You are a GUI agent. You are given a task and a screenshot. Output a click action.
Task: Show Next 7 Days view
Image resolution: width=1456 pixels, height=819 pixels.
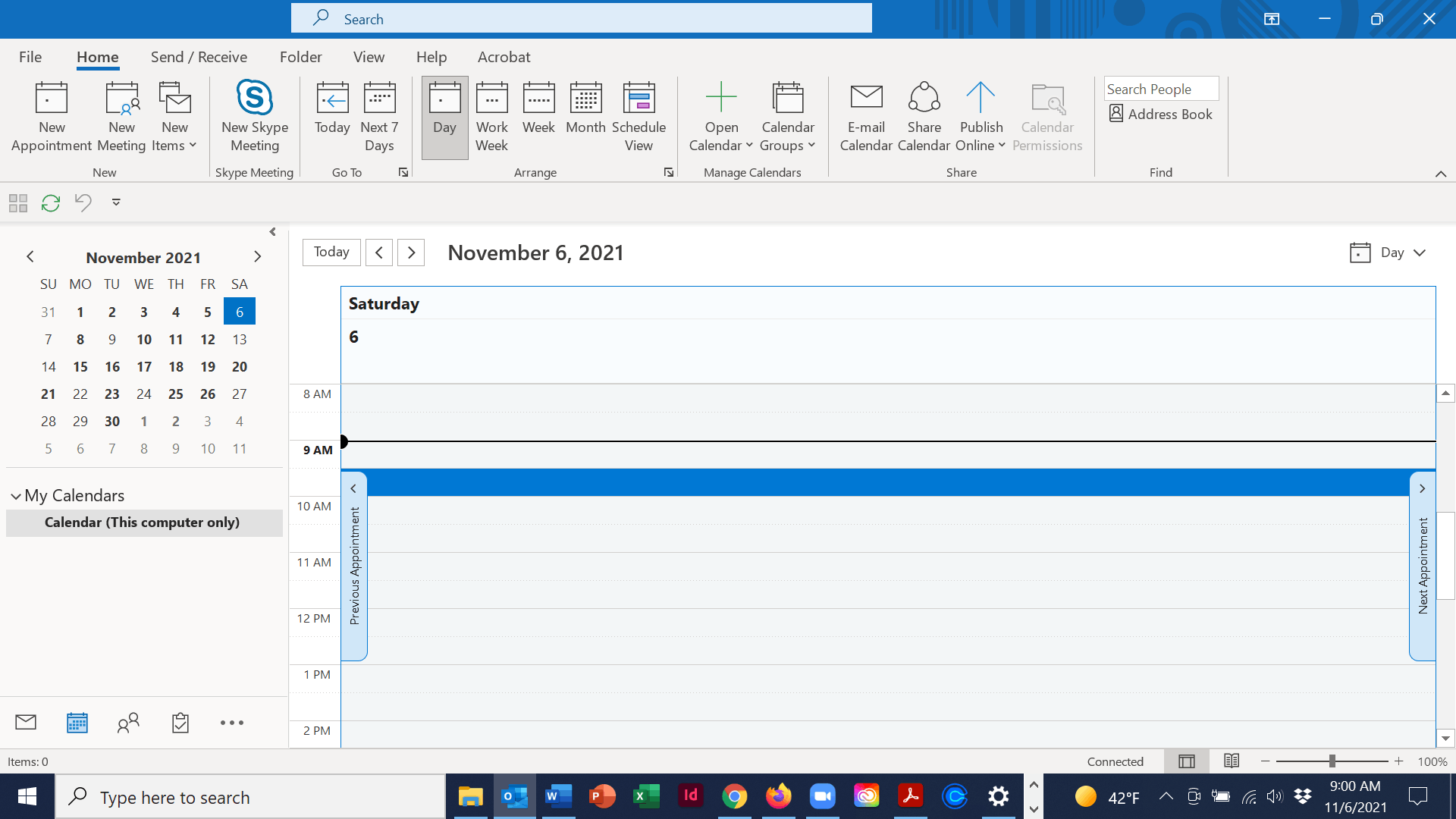point(379,118)
